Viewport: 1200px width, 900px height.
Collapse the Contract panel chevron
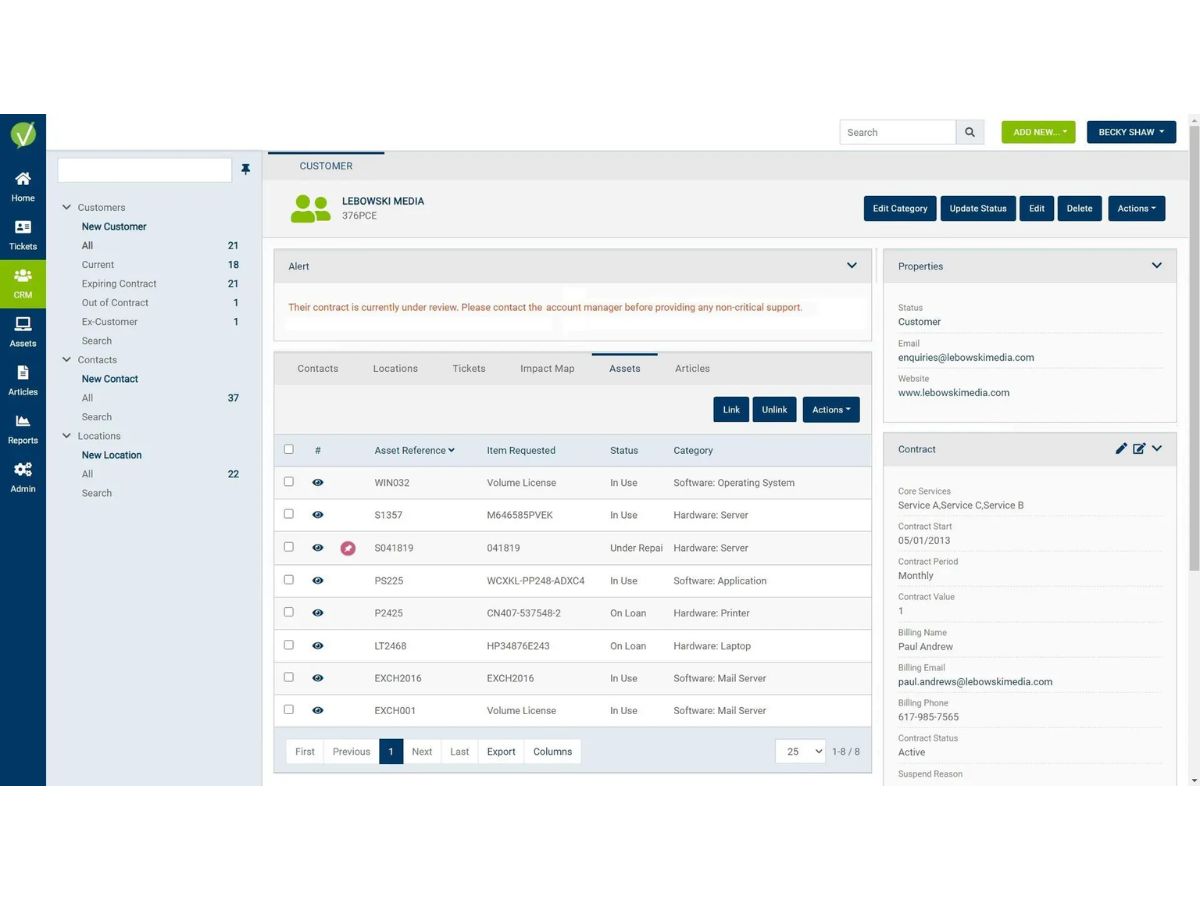pos(1157,449)
